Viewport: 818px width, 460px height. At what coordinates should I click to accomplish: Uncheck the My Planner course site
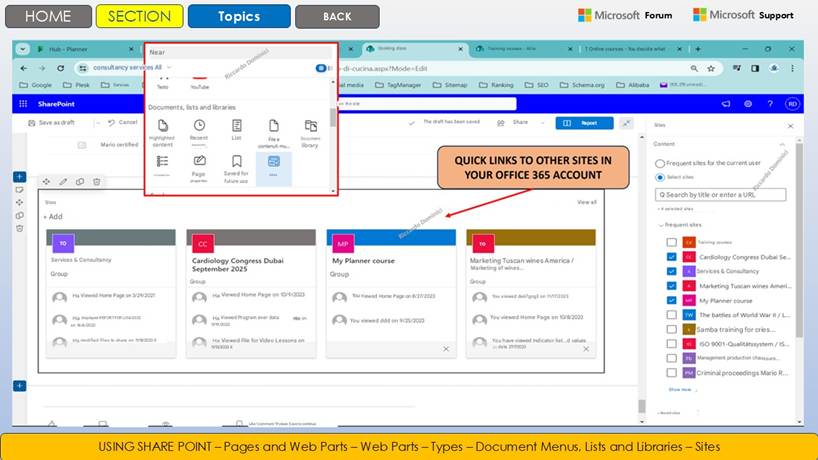click(672, 300)
